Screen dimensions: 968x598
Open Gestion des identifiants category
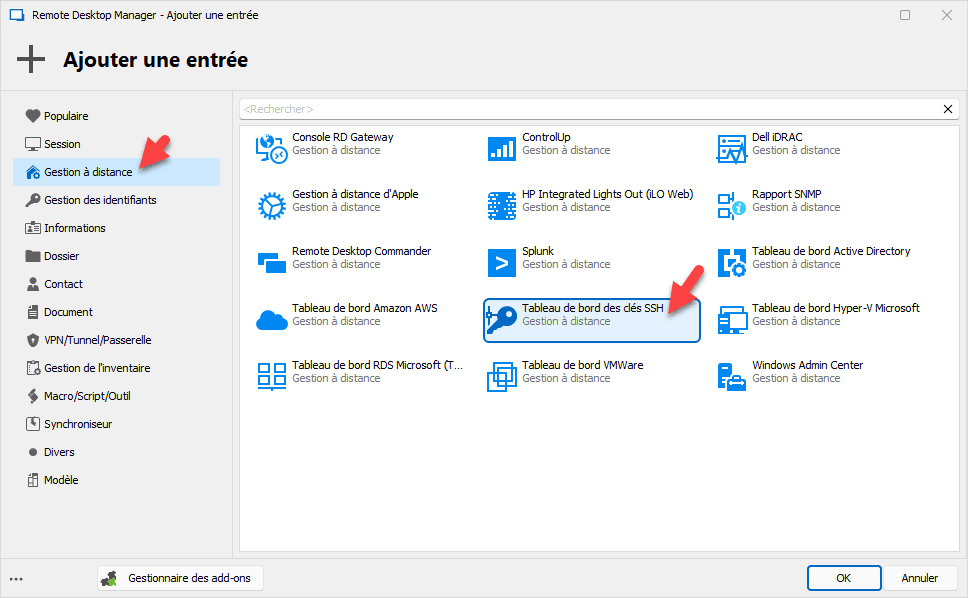click(x=100, y=200)
